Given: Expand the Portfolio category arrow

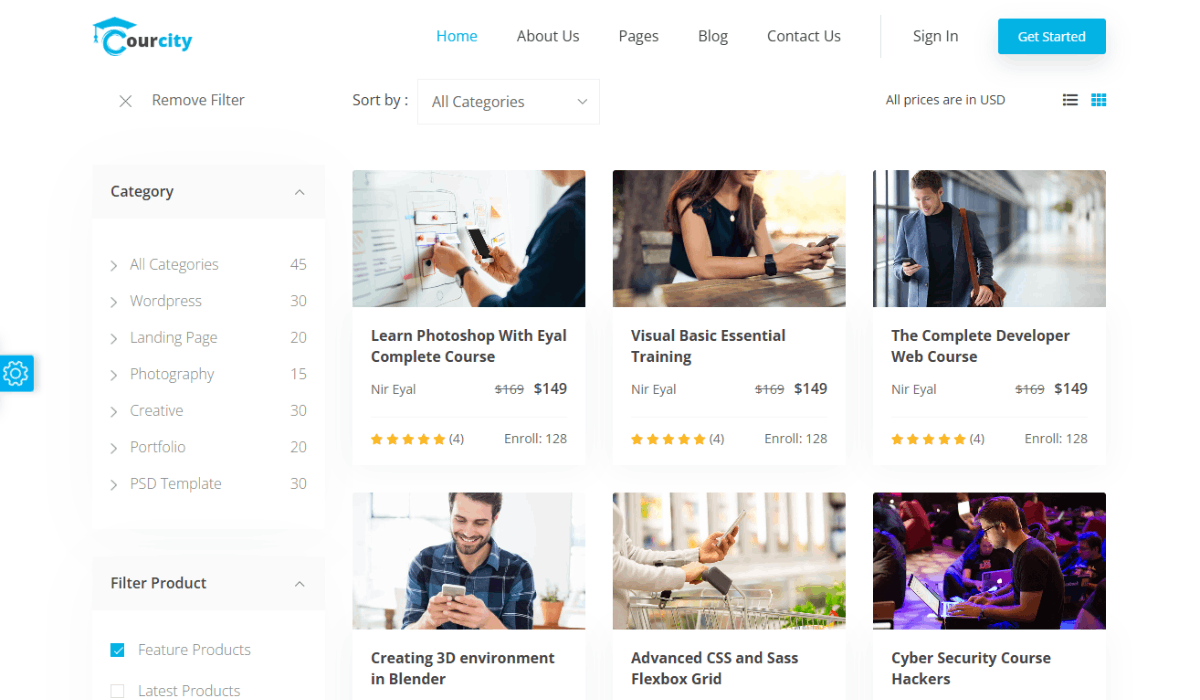Looking at the screenshot, I should [x=114, y=448].
